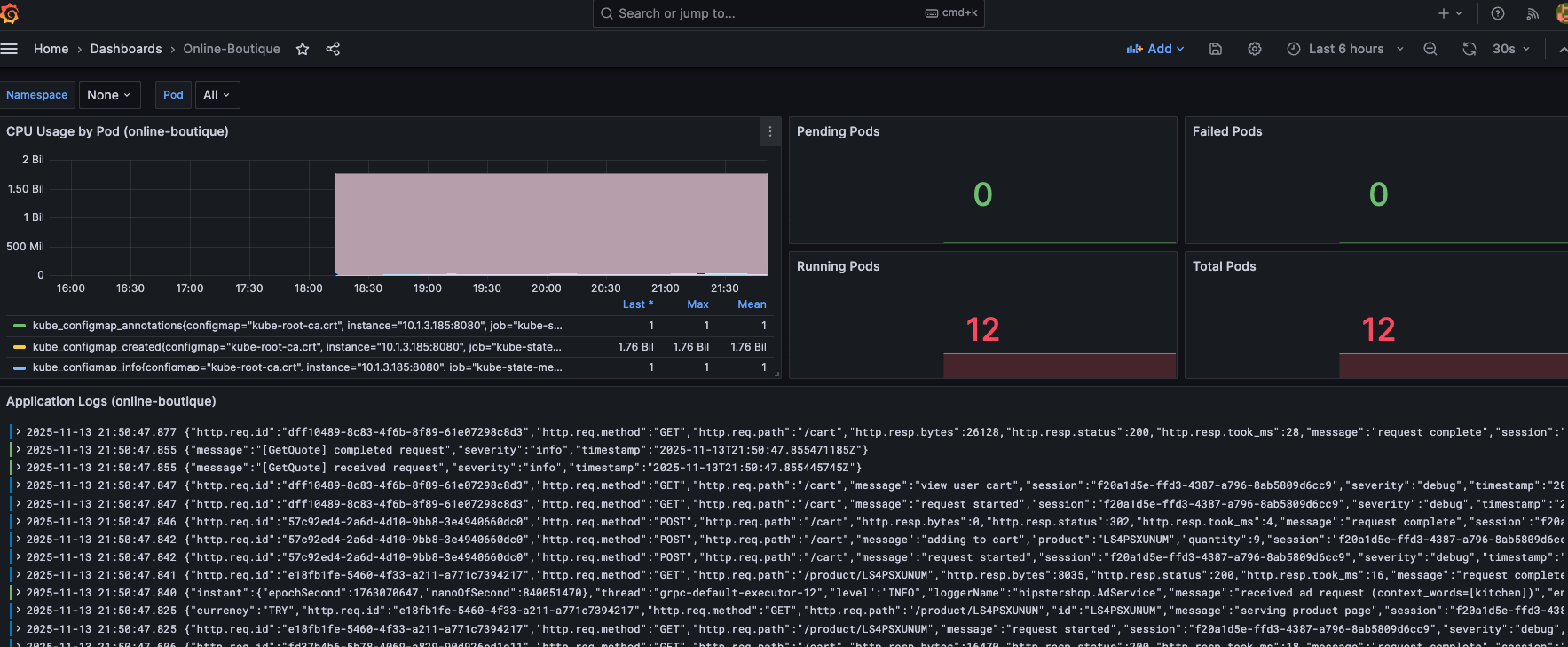Click green color swatch of kube_configmap_annotations

coord(20,326)
